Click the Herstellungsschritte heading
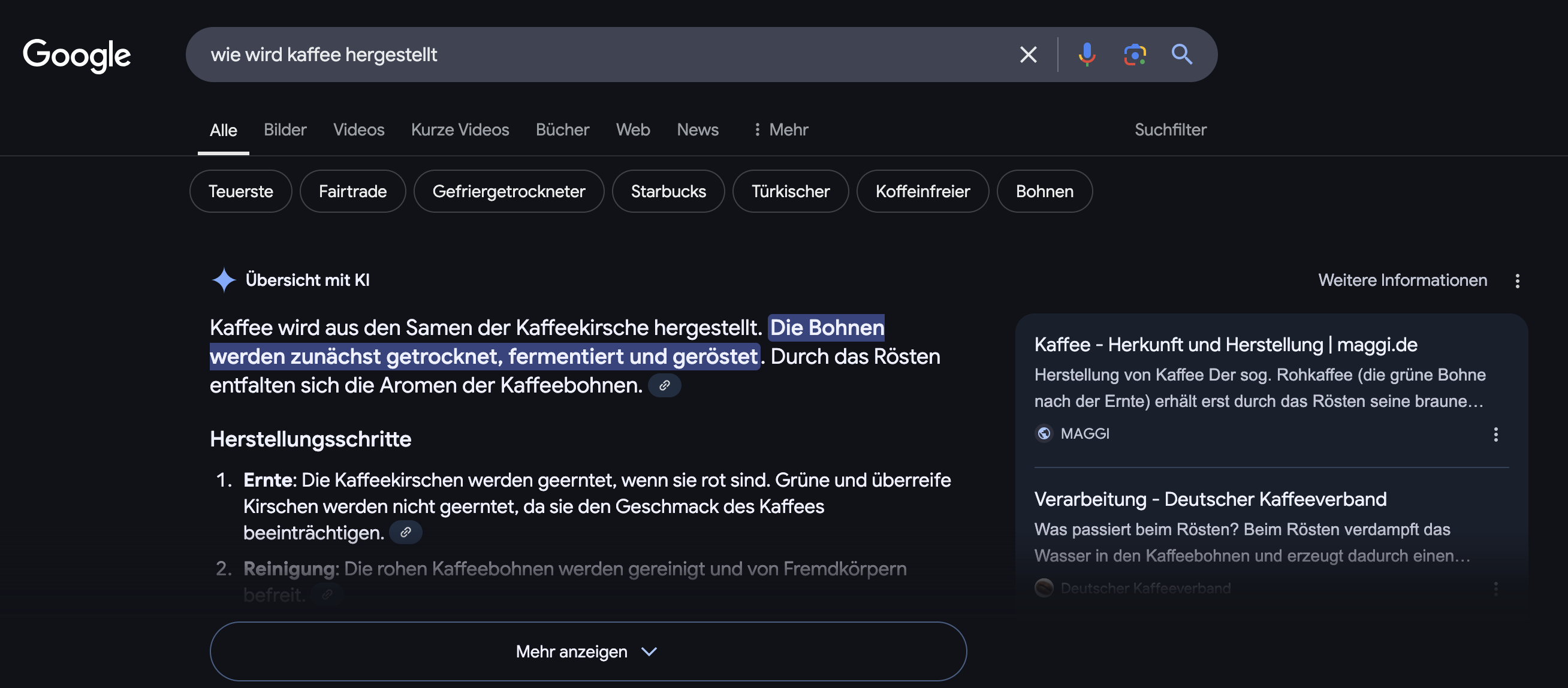This screenshot has height=688, width=1568. tap(310, 439)
